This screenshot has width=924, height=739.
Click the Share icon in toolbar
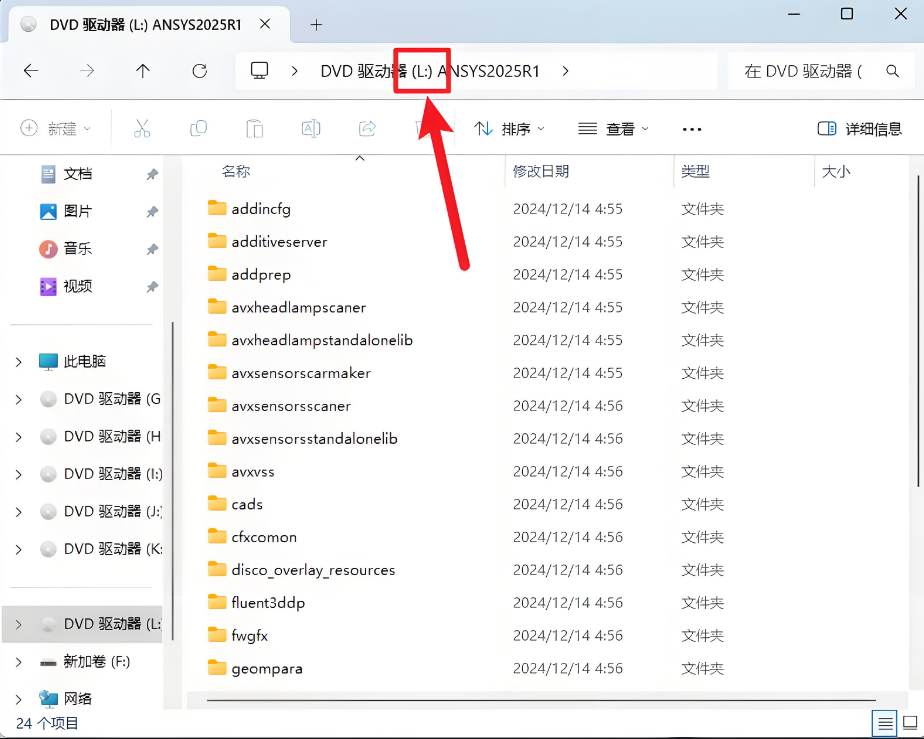(367, 128)
